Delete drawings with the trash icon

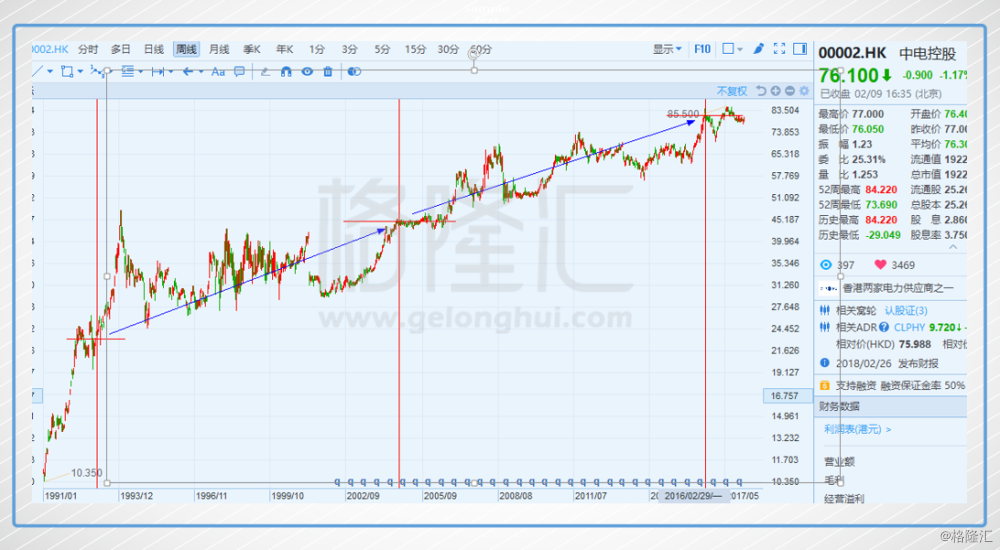point(328,71)
